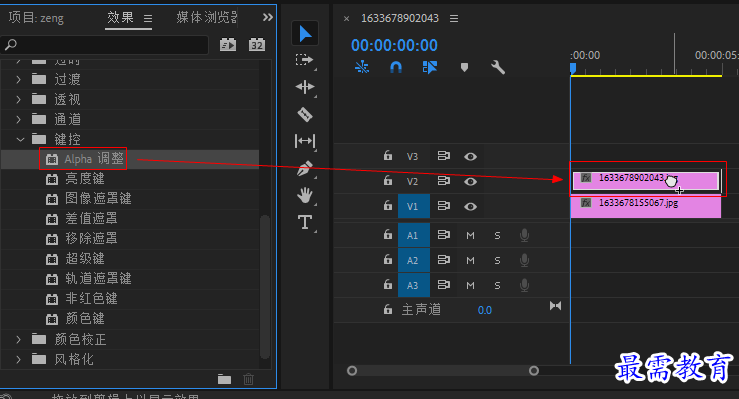The width and height of the screenshot is (739, 399).
Task: Select the Type tool
Action: click(305, 222)
